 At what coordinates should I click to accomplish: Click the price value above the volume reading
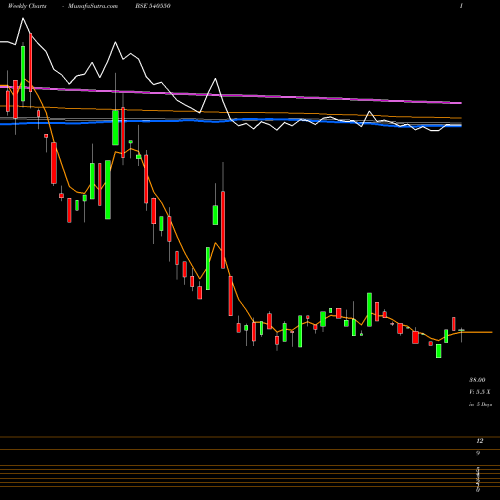click(x=477, y=380)
